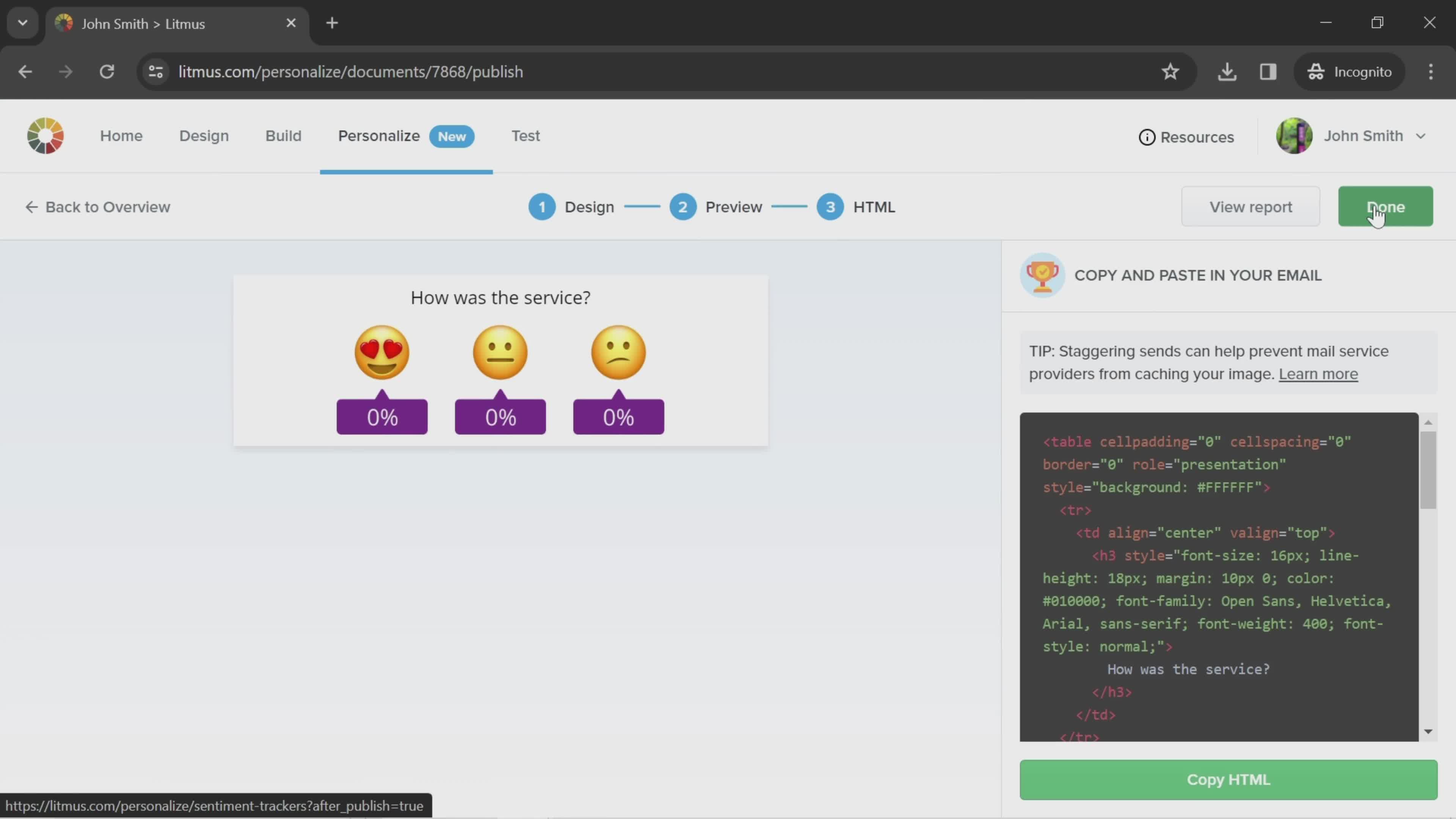Click the Litmus home logo icon
1456x819 pixels.
click(45, 135)
